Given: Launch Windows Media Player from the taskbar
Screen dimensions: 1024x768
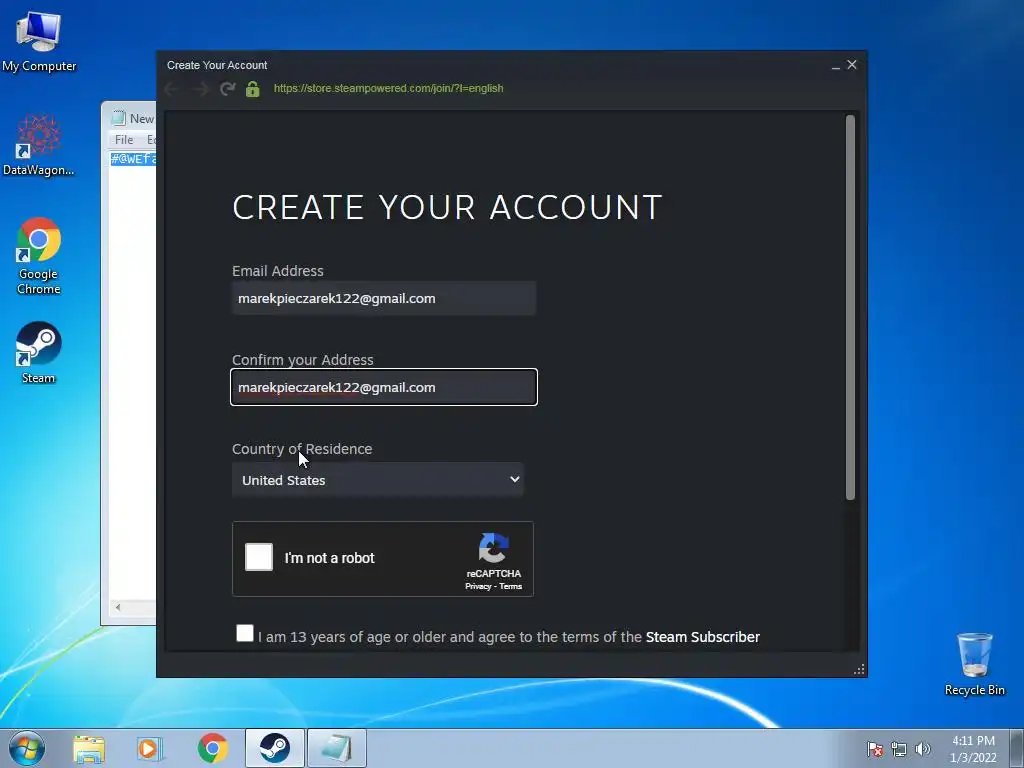Looking at the screenshot, I should tap(149, 748).
